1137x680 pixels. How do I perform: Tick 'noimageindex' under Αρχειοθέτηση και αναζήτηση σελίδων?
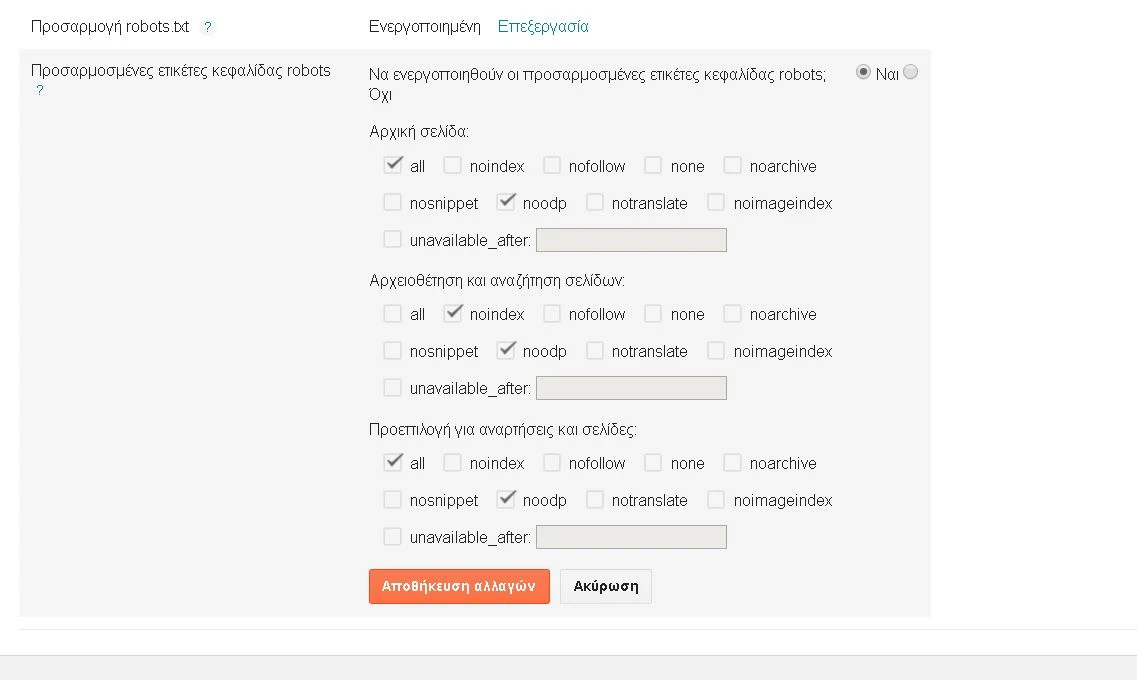tap(716, 350)
